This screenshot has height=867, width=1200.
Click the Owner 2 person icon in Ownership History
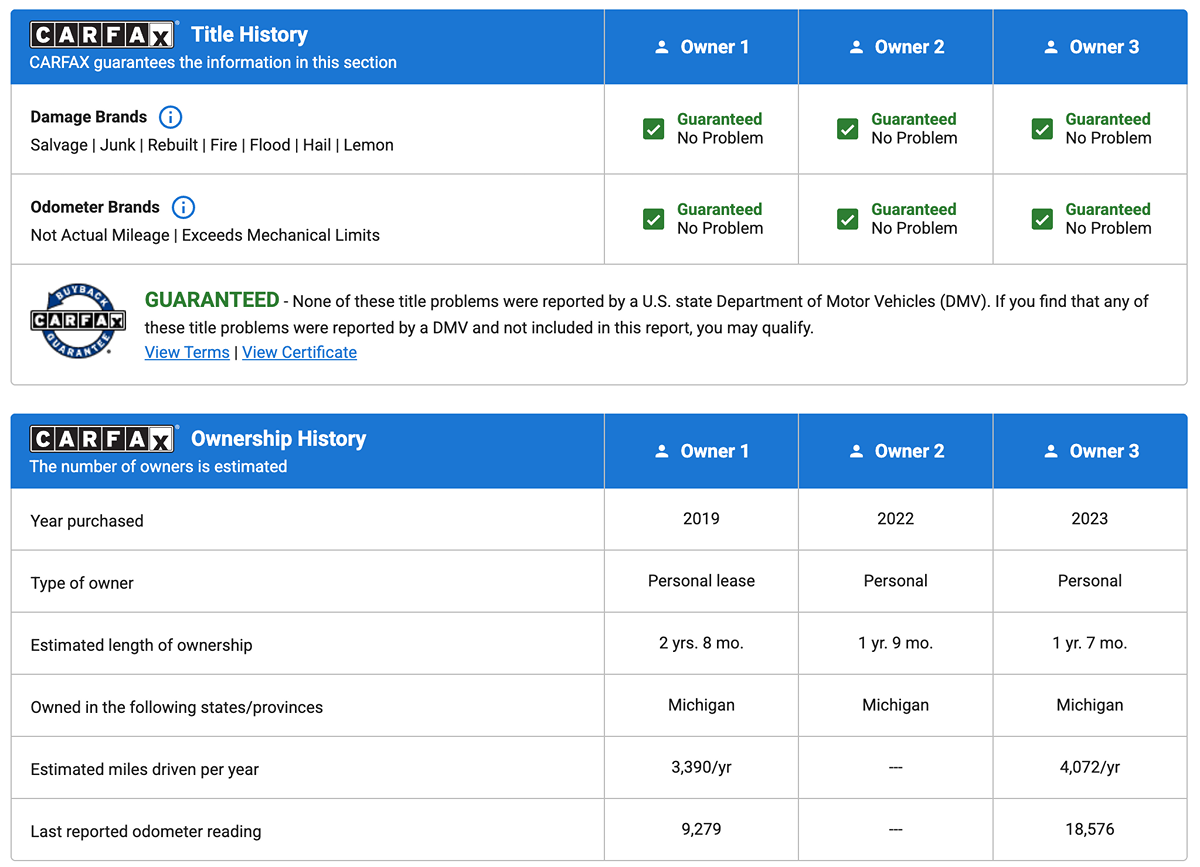pyautogui.click(x=856, y=451)
